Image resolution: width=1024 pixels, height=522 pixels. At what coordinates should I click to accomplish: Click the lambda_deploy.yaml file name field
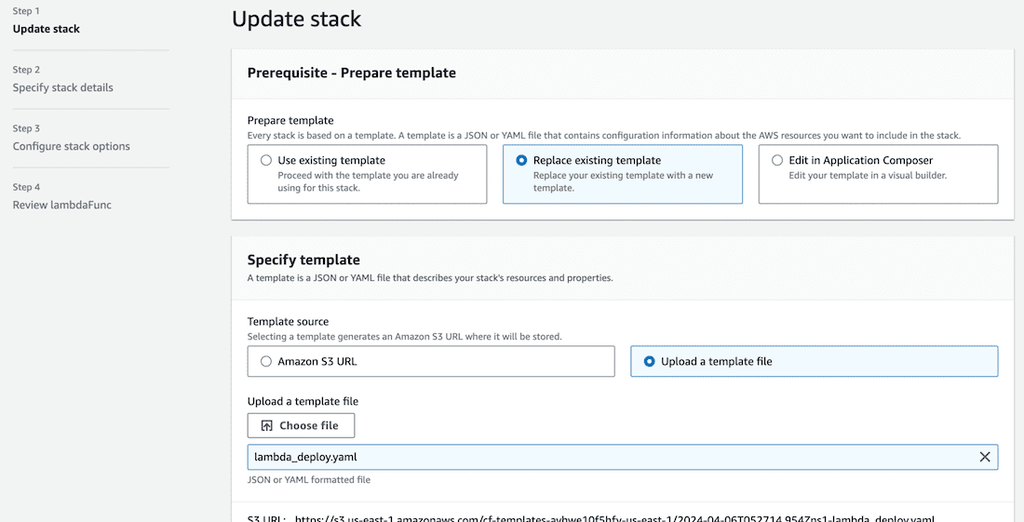[x=600, y=457]
